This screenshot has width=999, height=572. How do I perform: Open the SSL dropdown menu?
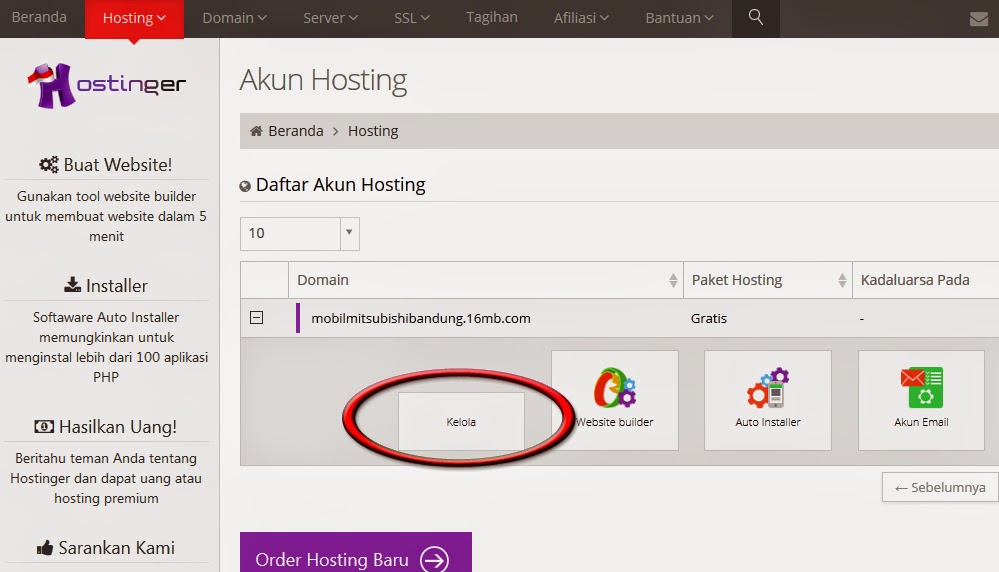[x=412, y=18]
